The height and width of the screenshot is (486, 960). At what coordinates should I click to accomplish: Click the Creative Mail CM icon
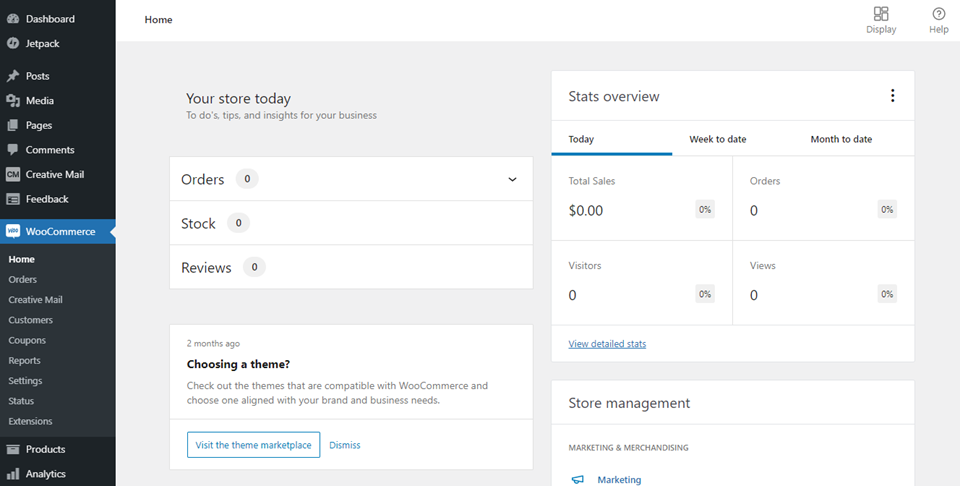tap(13, 174)
